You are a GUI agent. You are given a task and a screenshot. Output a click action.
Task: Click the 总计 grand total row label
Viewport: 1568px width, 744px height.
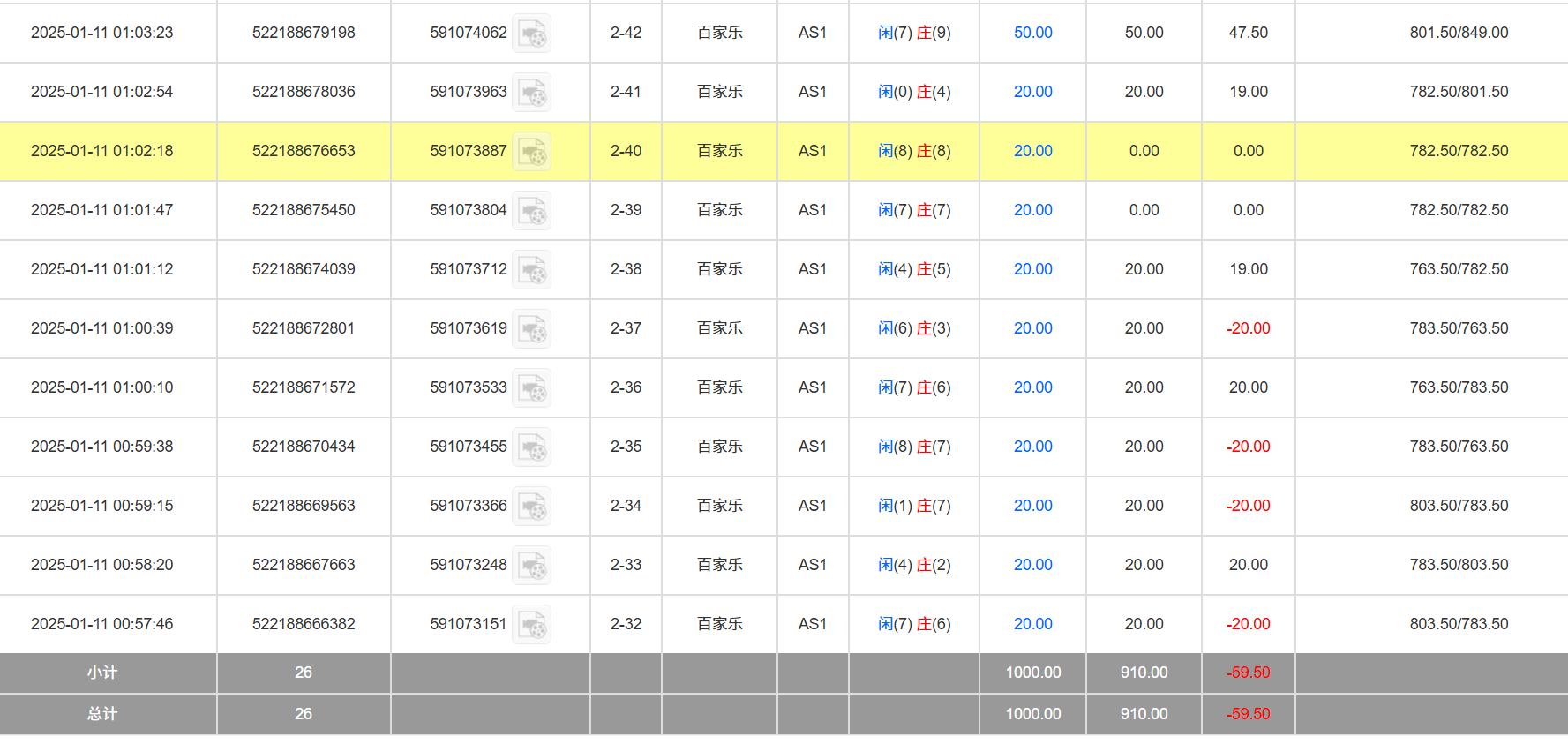pyautogui.click(x=102, y=714)
